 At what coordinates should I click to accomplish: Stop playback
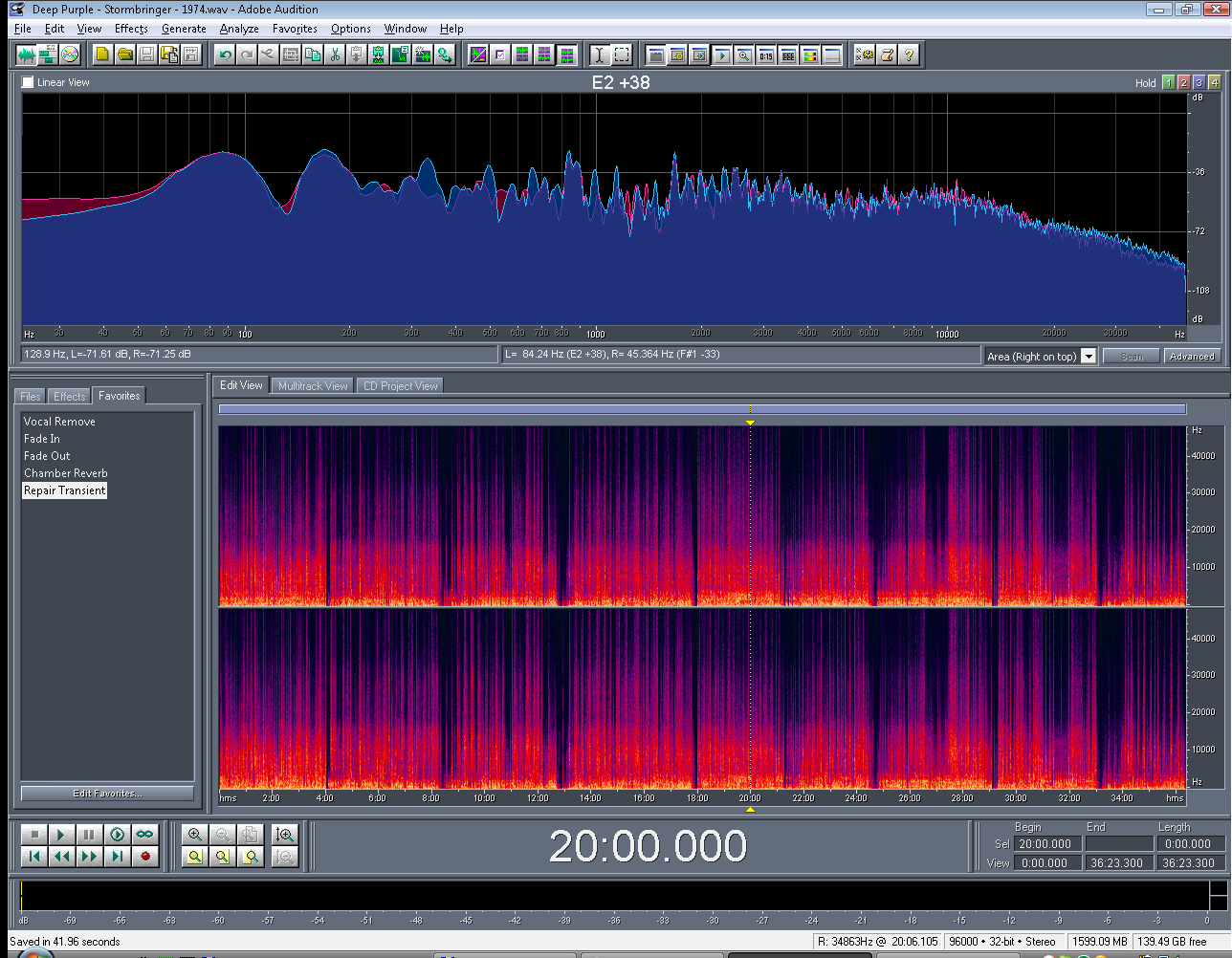34,835
